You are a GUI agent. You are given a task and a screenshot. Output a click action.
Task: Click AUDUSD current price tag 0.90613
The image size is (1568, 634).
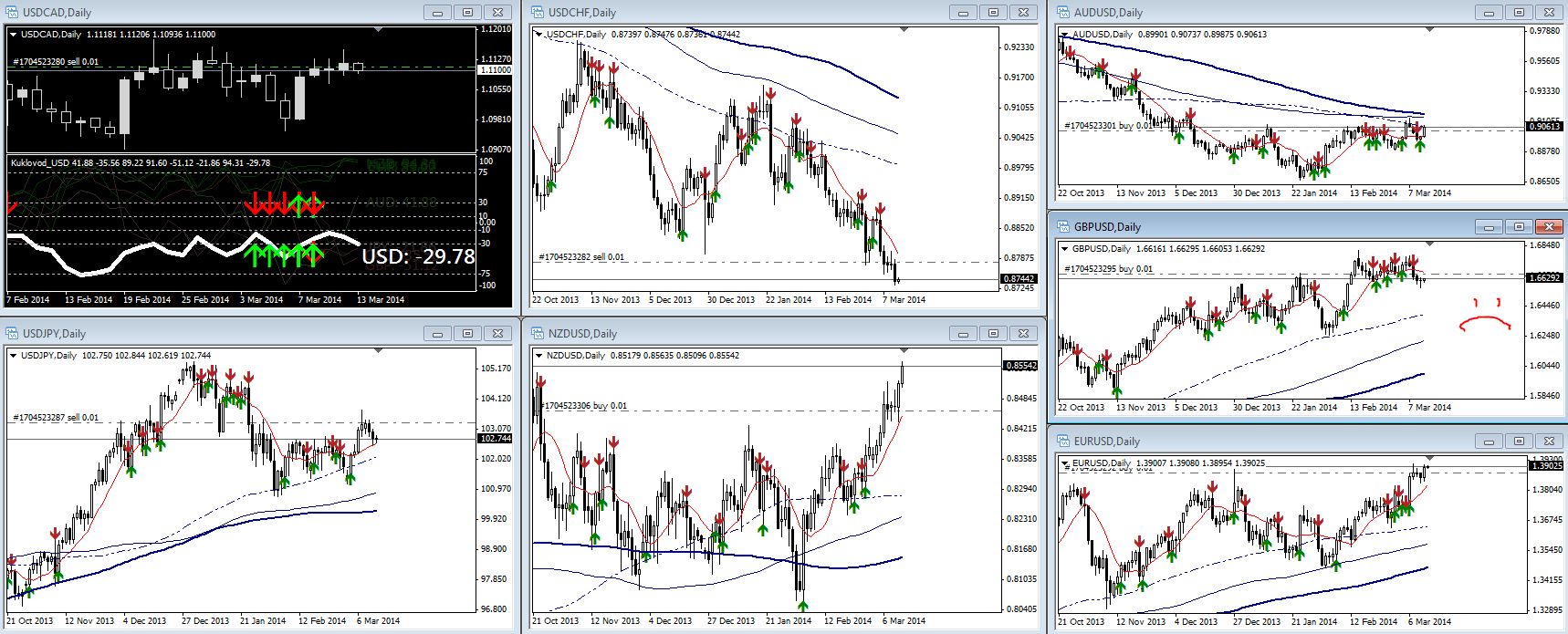pos(1544,127)
